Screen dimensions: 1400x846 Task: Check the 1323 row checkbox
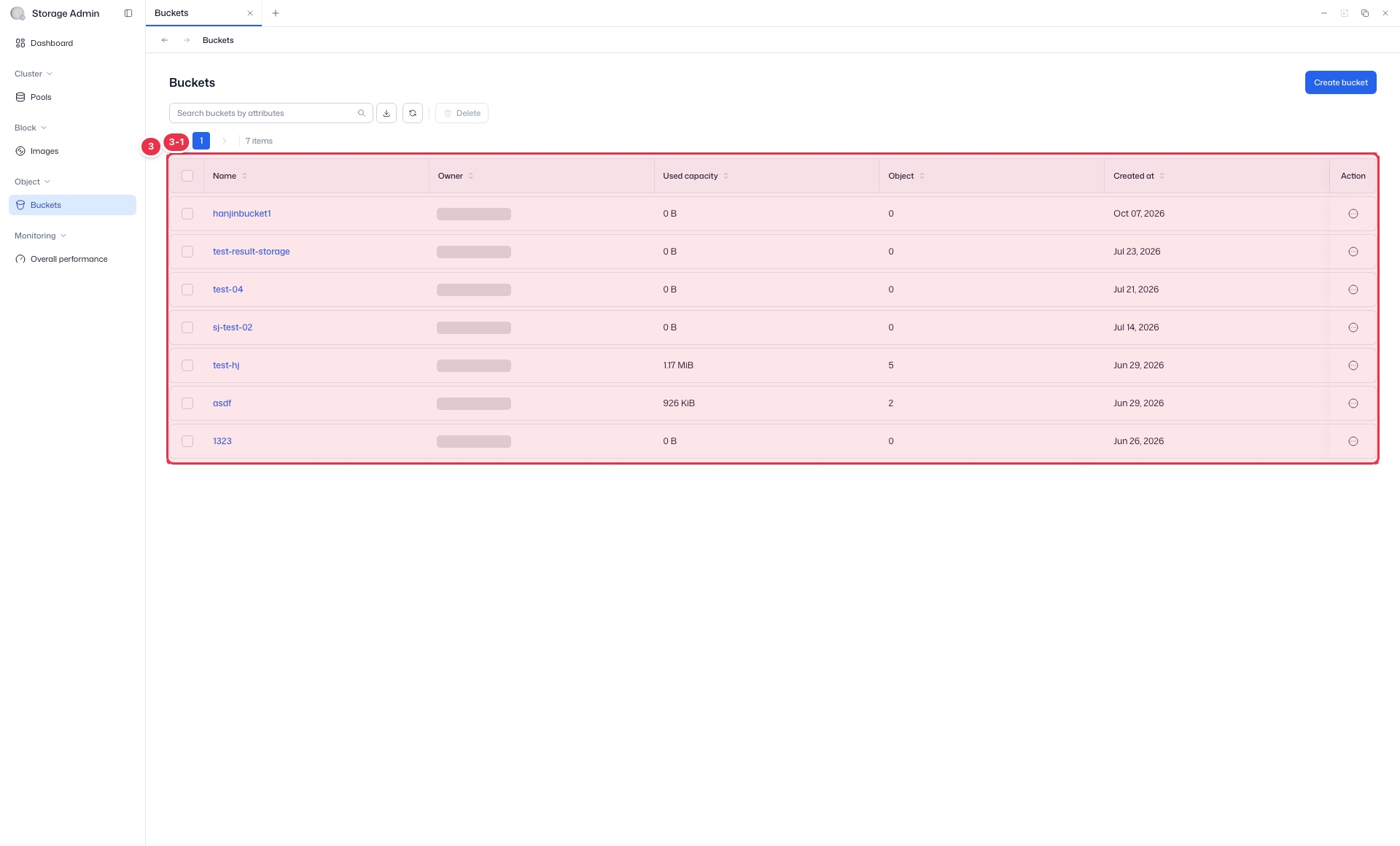click(x=187, y=441)
